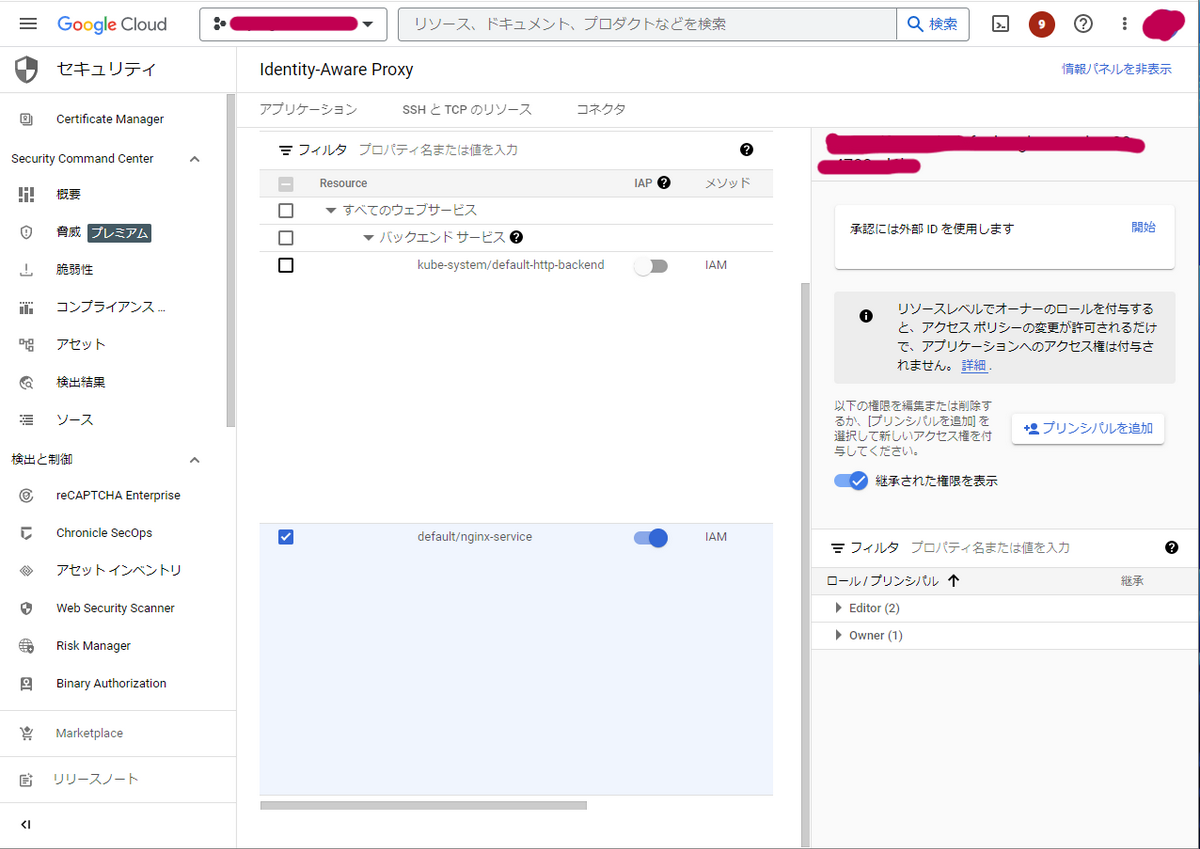Collapse the left navigation sidebar
The width and height of the screenshot is (1200, 849).
[26, 824]
